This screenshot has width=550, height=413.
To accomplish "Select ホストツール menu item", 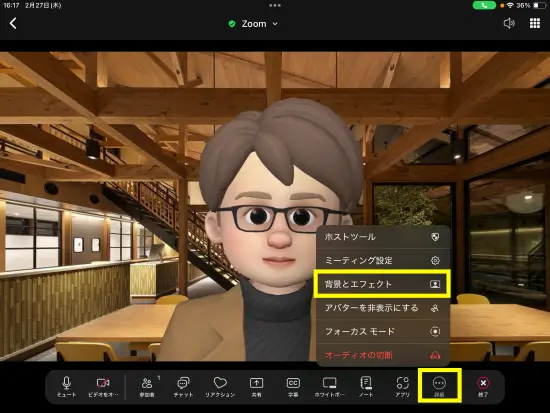I will 383,237.
